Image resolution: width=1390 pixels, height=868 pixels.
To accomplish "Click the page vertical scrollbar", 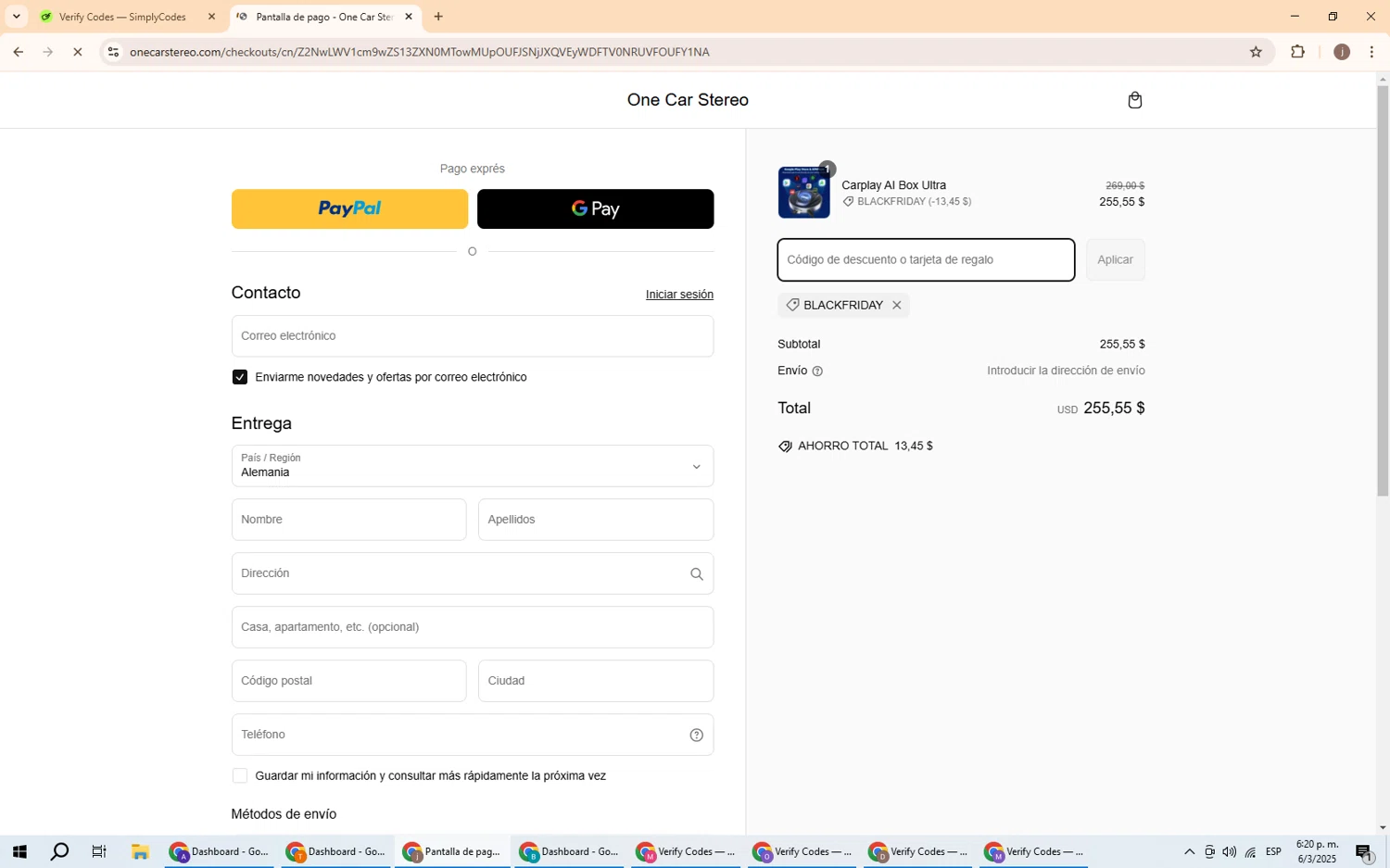I will [x=1383, y=290].
